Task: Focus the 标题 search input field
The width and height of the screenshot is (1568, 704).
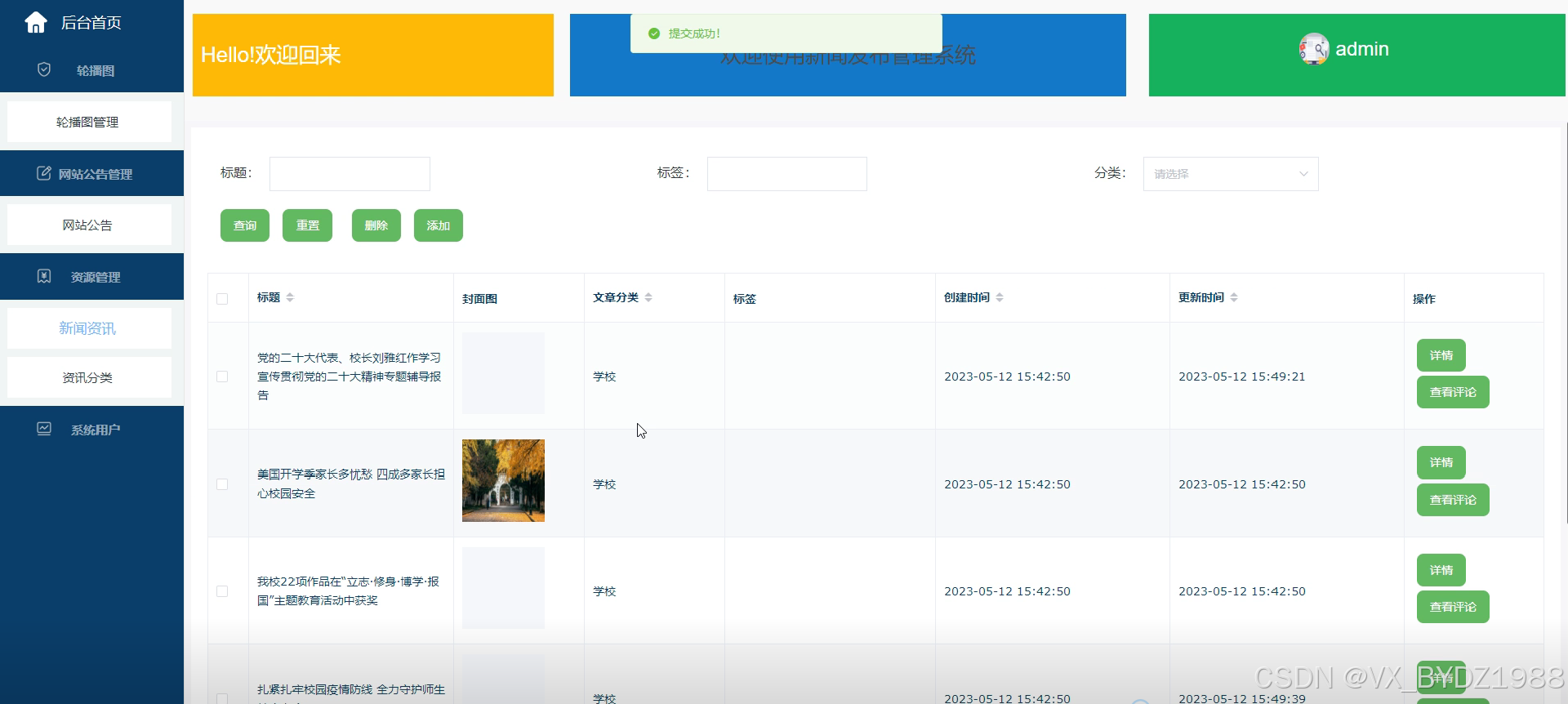Action: (350, 174)
